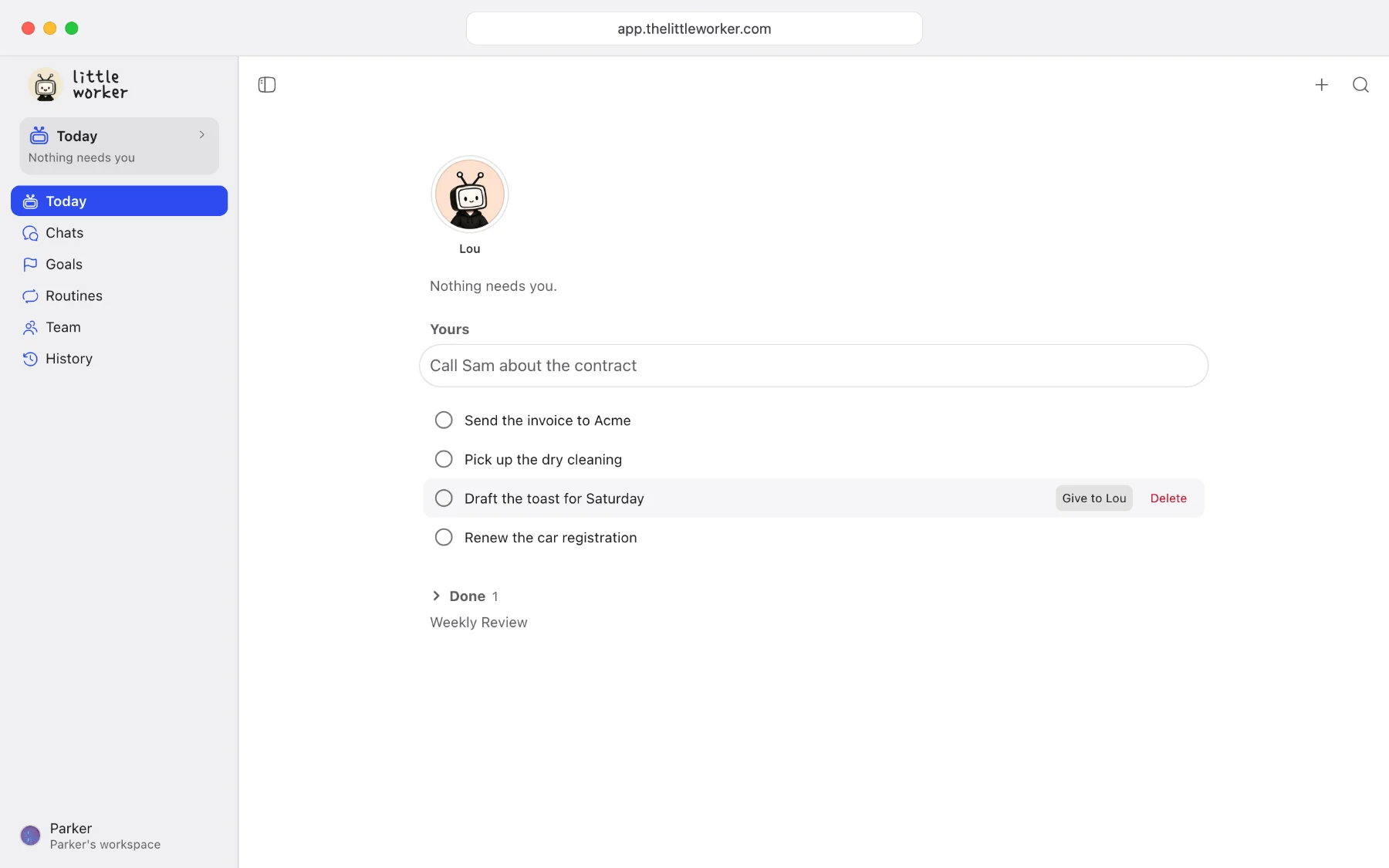This screenshot has height=868, width=1389.
Task: Check off 'Pick up the dry cleaning'
Action: point(444,459)
